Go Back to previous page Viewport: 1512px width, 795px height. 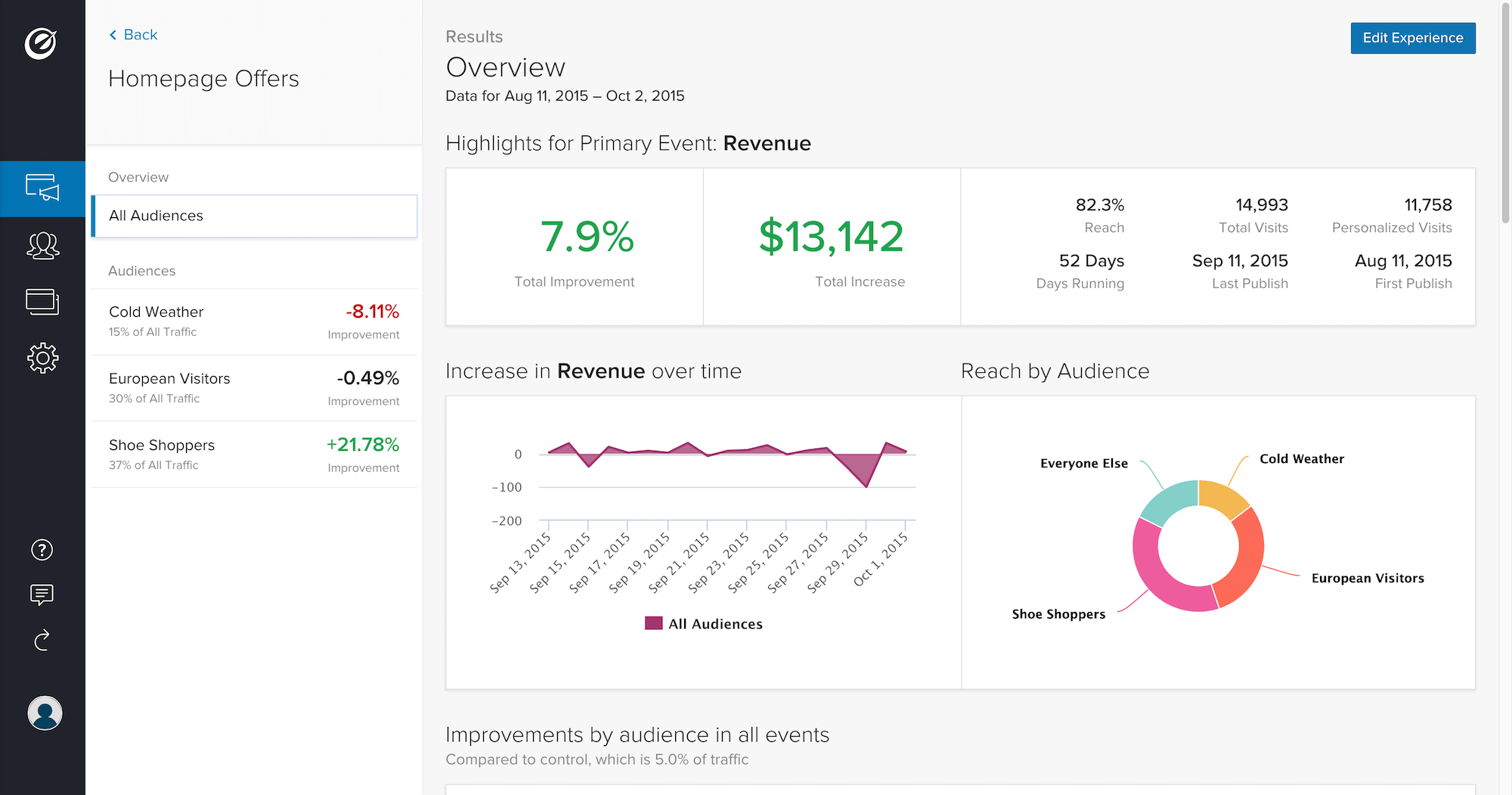coord(140,35)
